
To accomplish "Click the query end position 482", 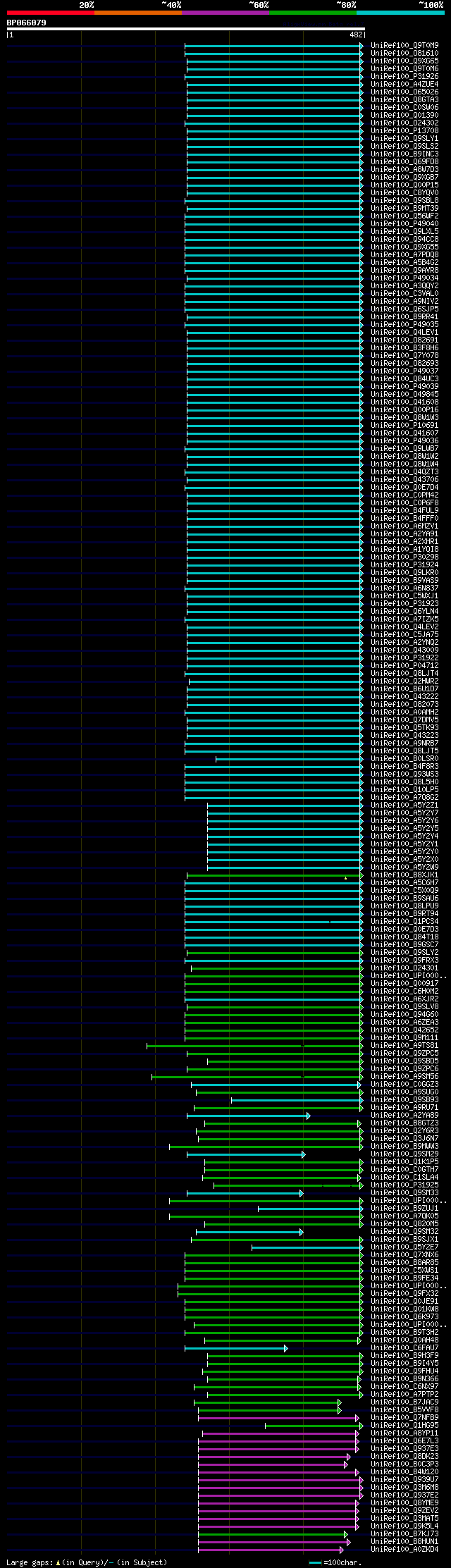I will click(x=356, y=35).
